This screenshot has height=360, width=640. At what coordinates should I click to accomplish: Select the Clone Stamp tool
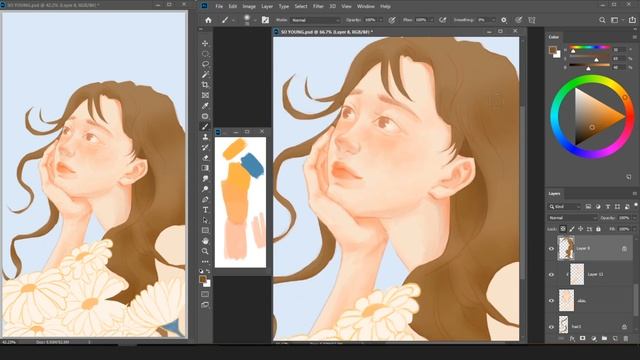pyautogui.click(x=205, y=137)
